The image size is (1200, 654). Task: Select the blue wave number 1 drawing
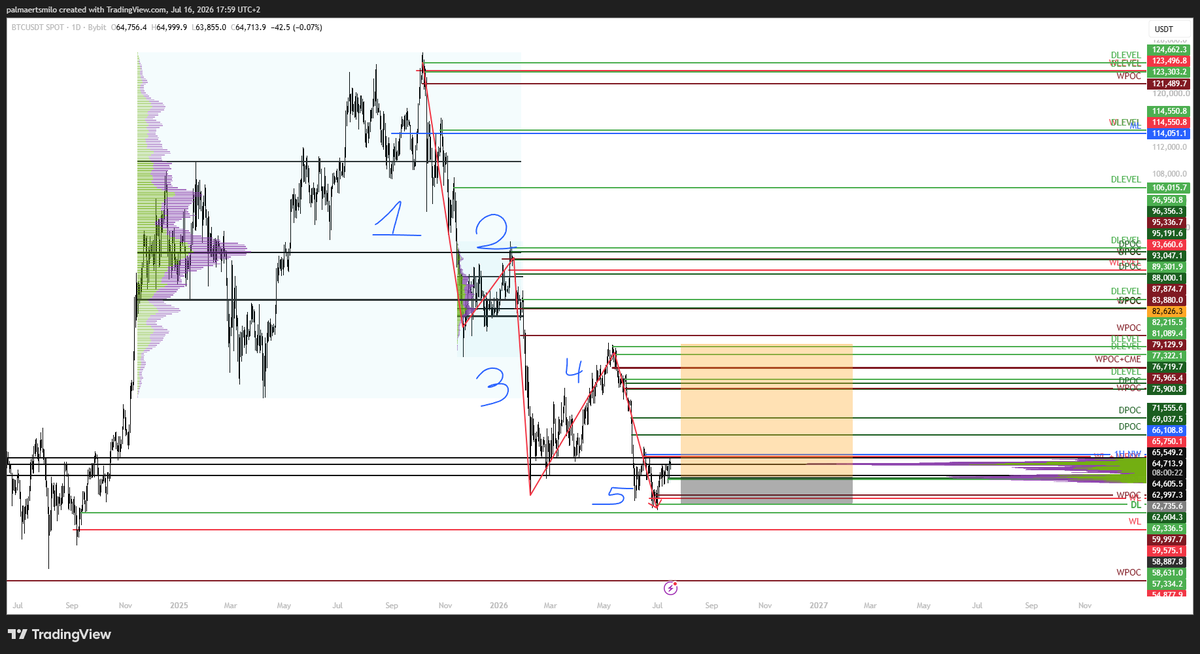tap(398, 218)
